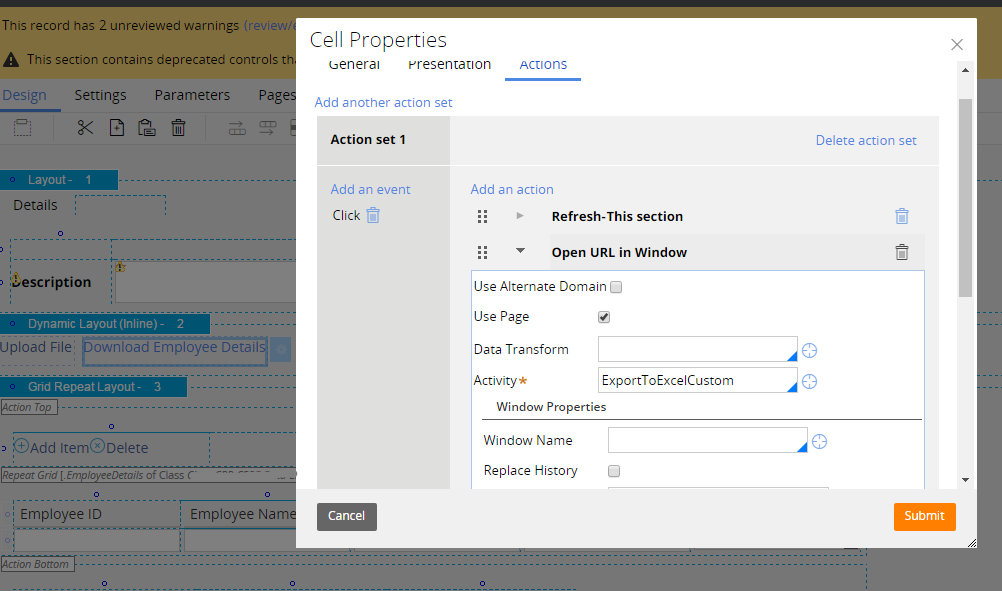
Task: Check the Replace History checkbox
Action: pyautogui.click(x=613, y=470)
